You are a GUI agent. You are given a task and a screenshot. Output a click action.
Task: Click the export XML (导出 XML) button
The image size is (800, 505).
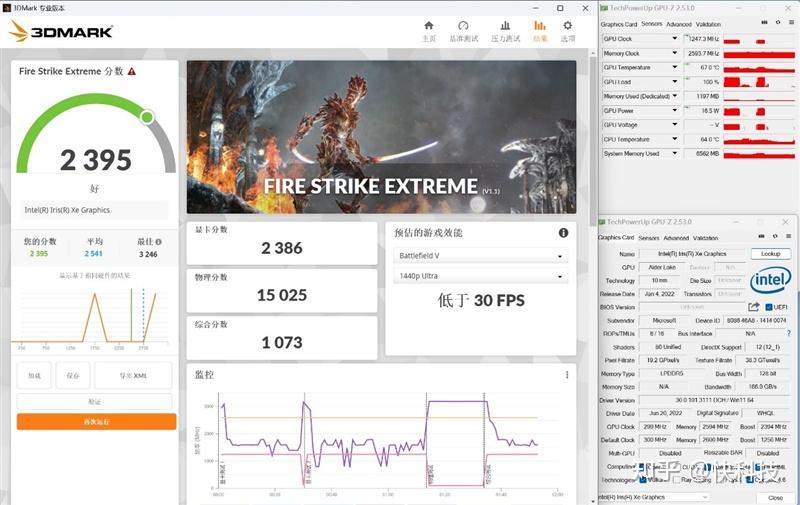(133, 376)
